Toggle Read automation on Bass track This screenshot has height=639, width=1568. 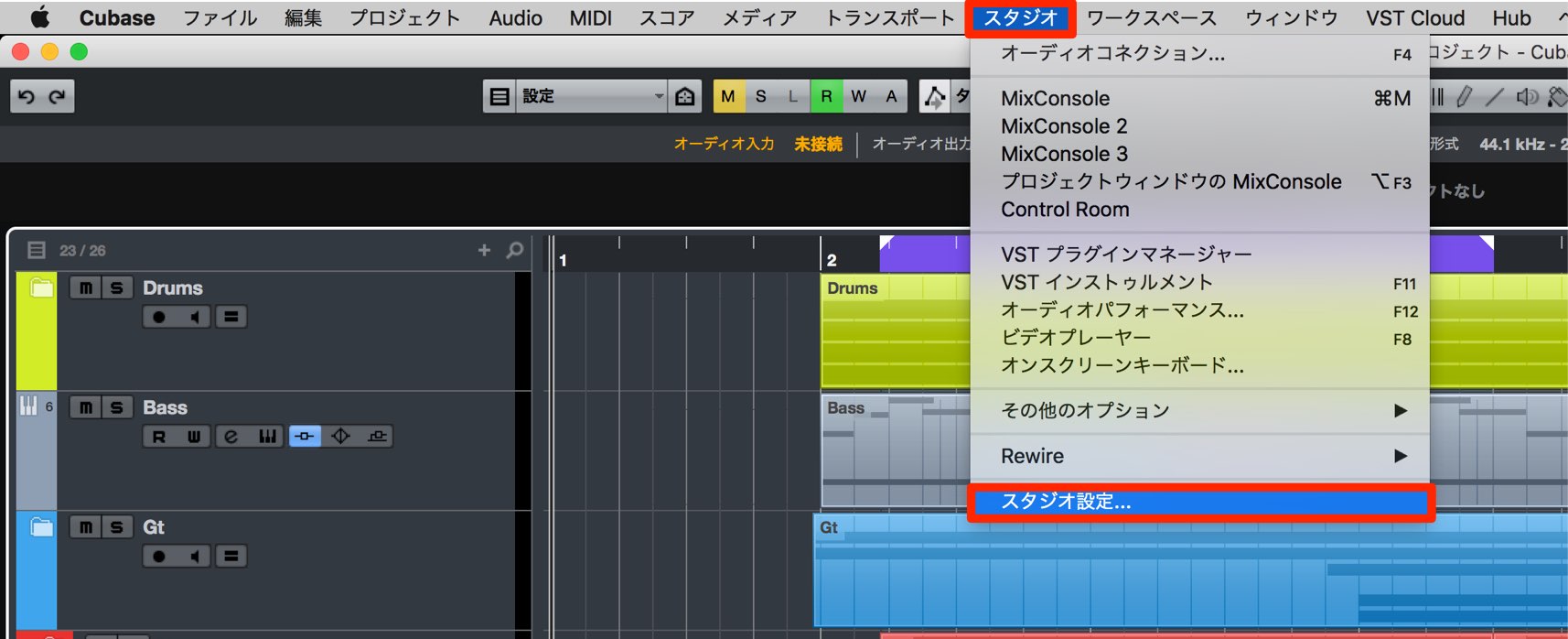(159, 437)
